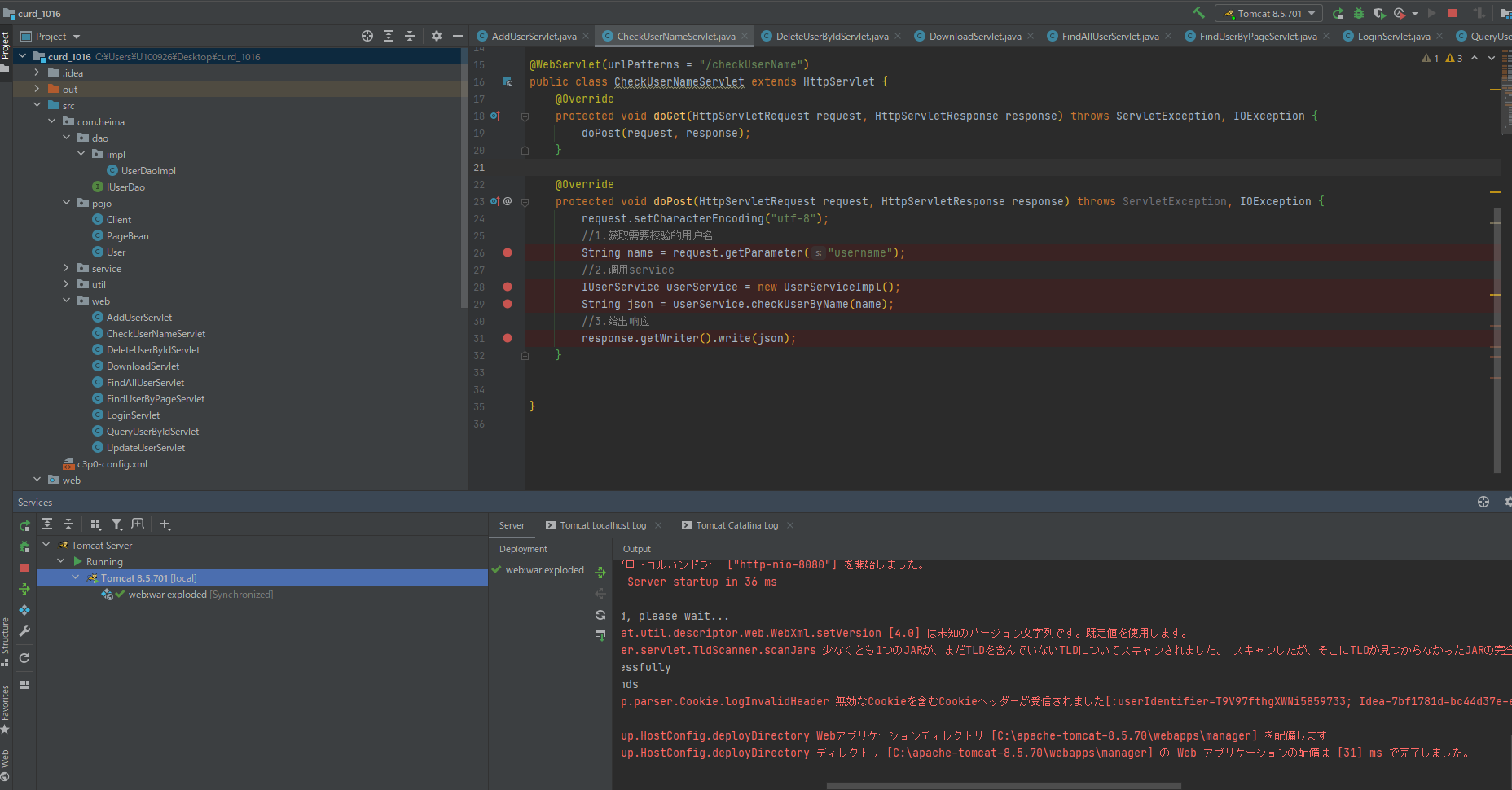The height and width of the screenshot is (790, 1512).
Task: Collapse all in the Services toolbar
Action: pyautogui.click(x=68, y=524)
